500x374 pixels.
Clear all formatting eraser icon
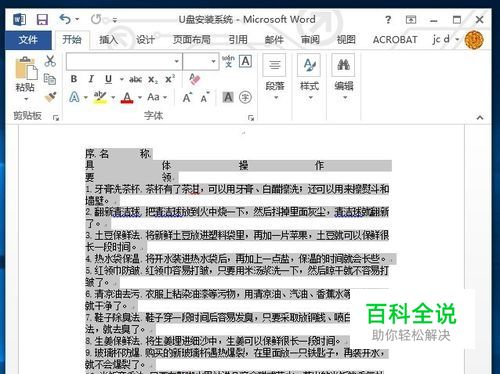tap(195, 79)
